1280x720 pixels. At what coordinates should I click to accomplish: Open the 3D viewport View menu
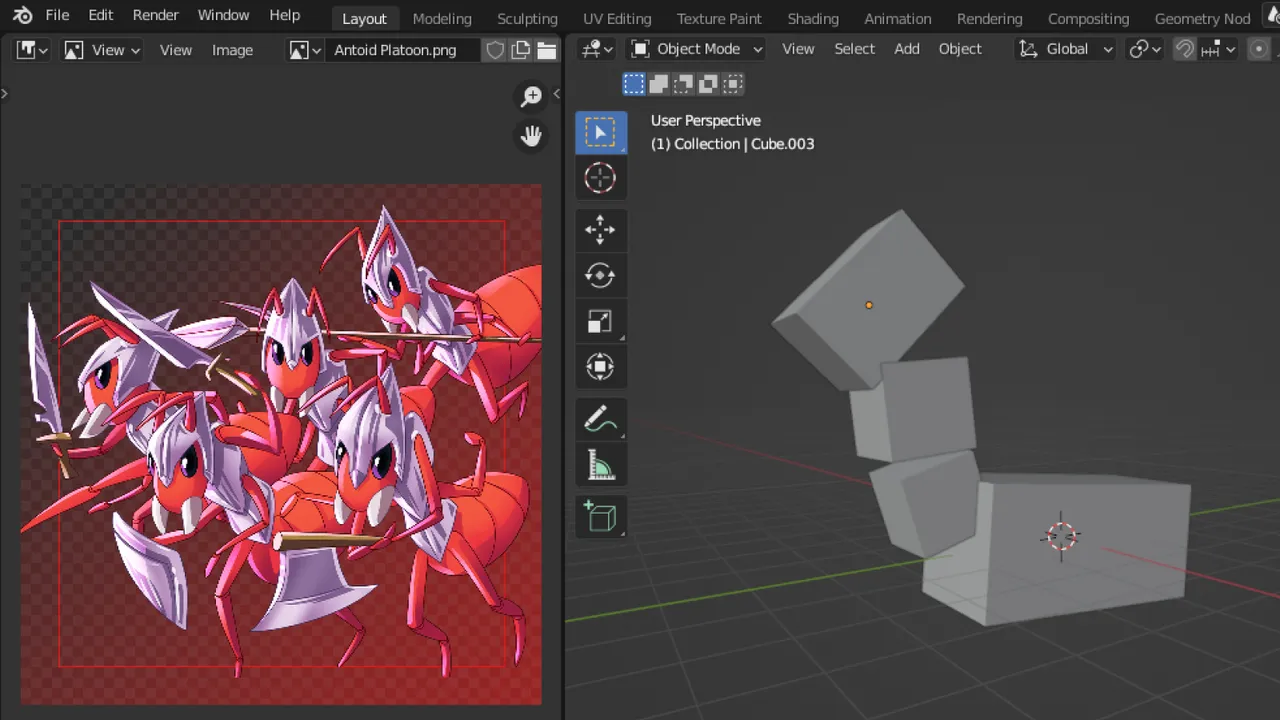click(797, 49)
